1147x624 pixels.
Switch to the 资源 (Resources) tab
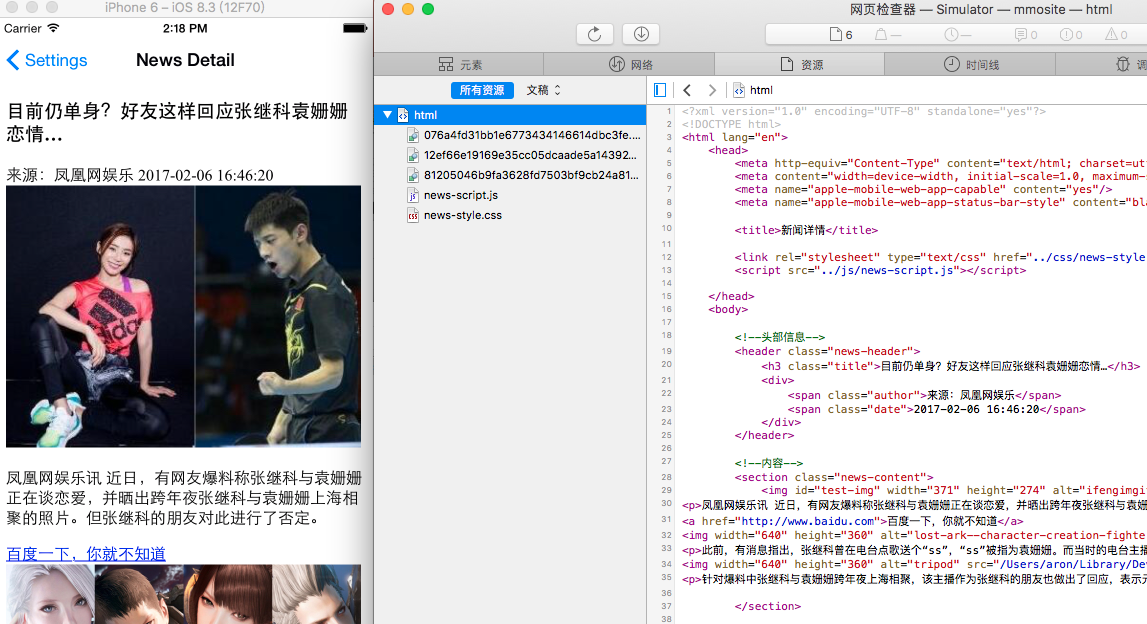[x=800, y=64]
